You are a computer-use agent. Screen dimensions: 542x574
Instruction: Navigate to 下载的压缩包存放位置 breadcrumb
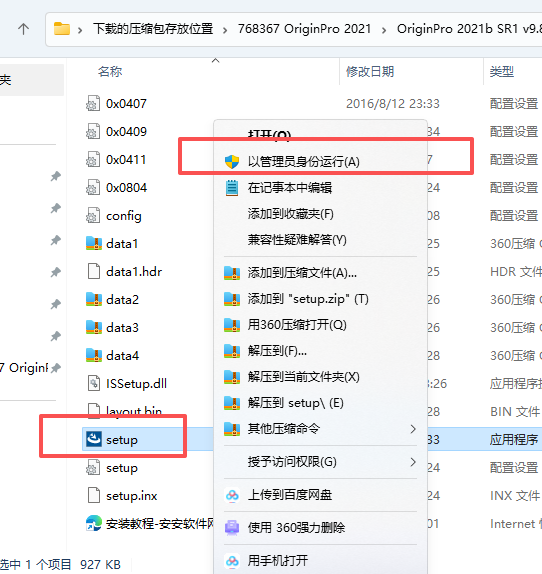153,29
